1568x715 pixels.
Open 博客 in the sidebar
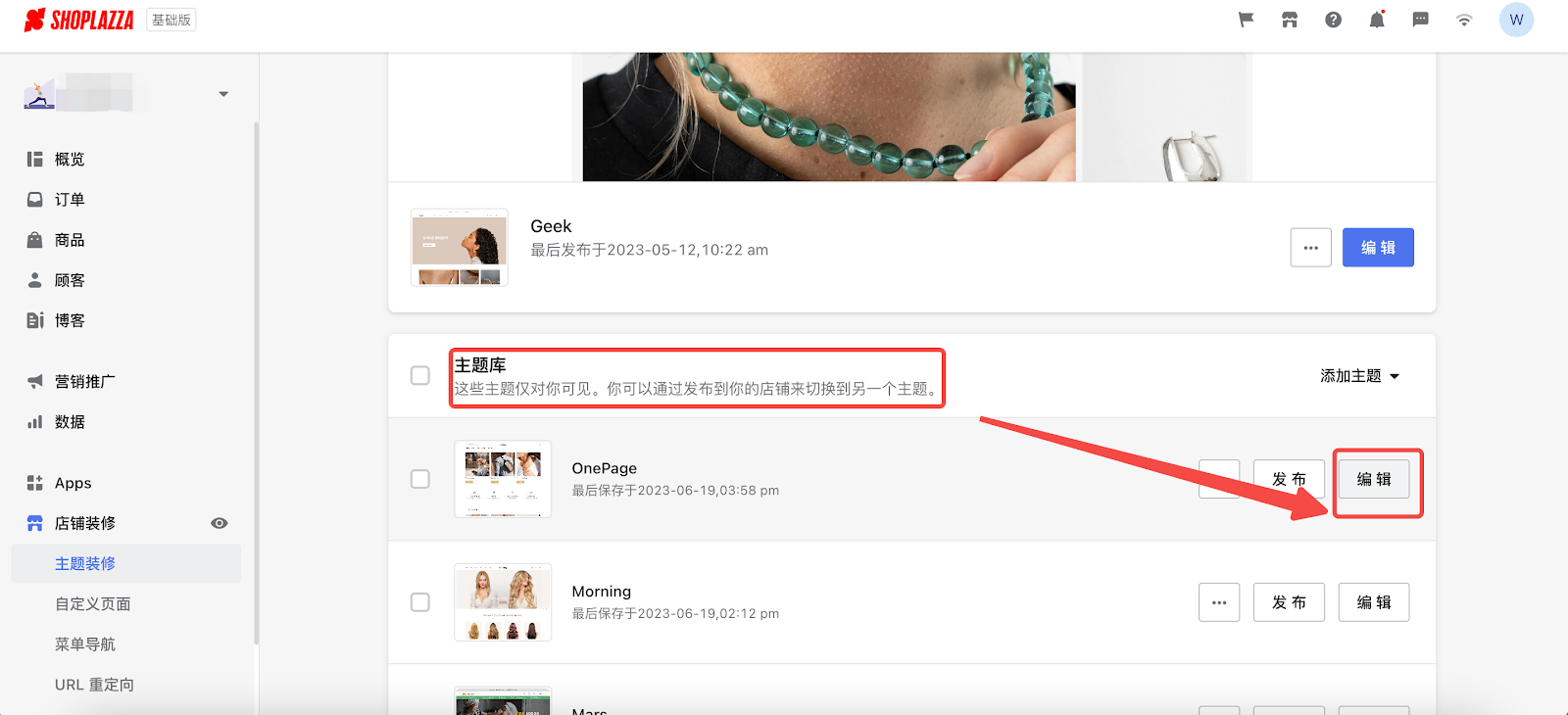pos(70,320)
